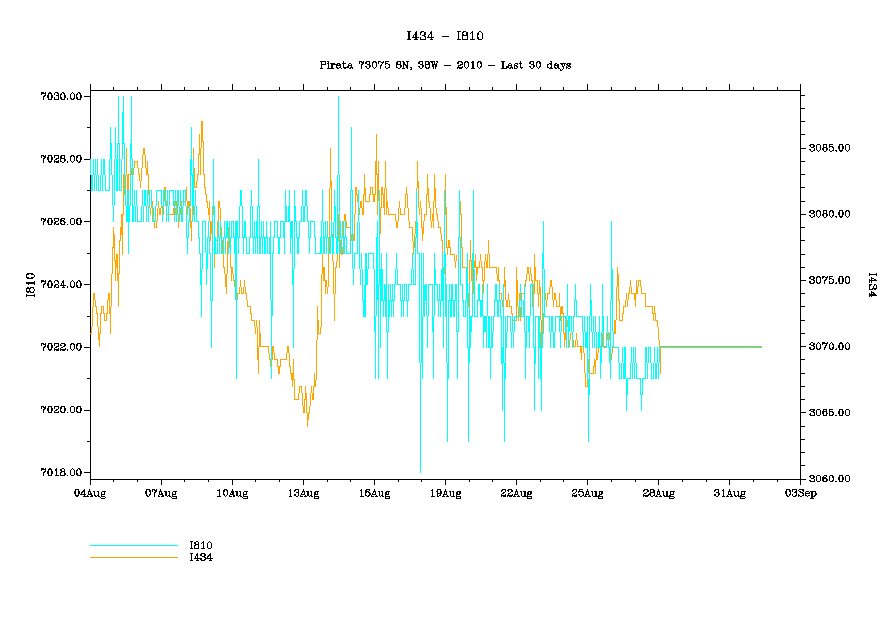This screenshot has width=891, height=630.
Task: Click the flat orange line after 28Aug
Action: point(710,347)
